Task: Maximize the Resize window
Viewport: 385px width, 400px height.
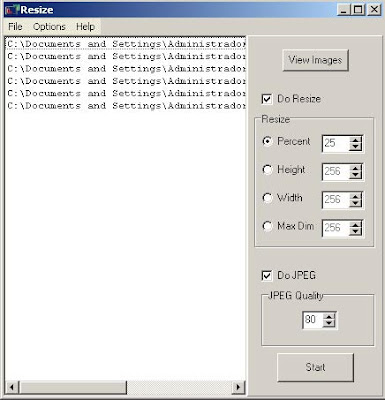Action: tap(358, 10)
